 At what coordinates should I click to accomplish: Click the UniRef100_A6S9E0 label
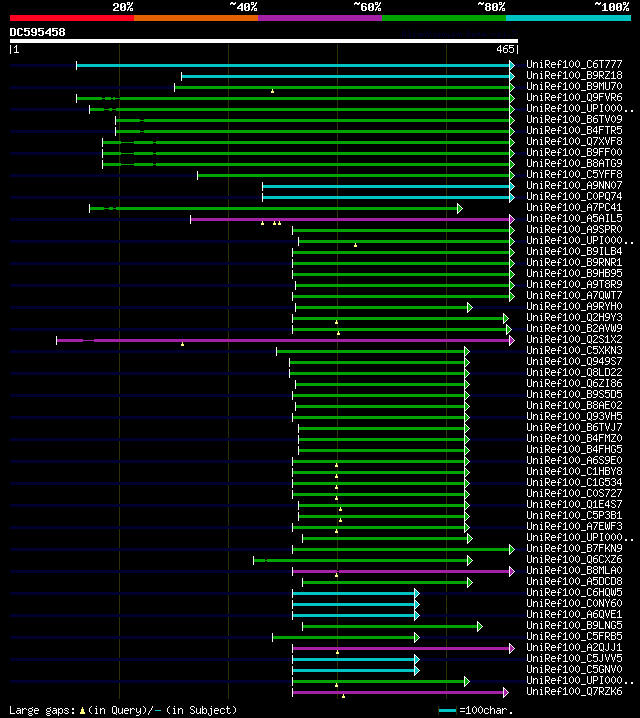pyautogui.click(x=574, y=460)
